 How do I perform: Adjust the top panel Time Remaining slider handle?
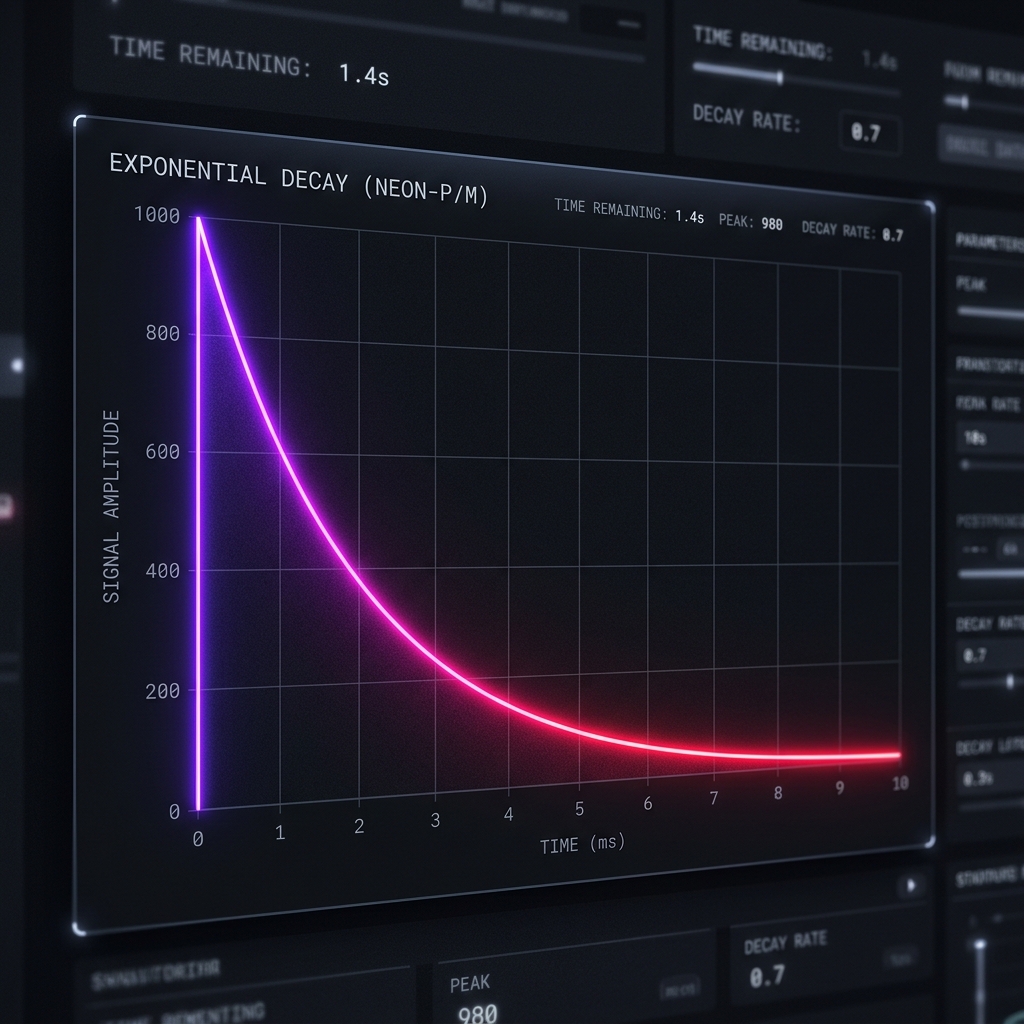coord(780,78)
